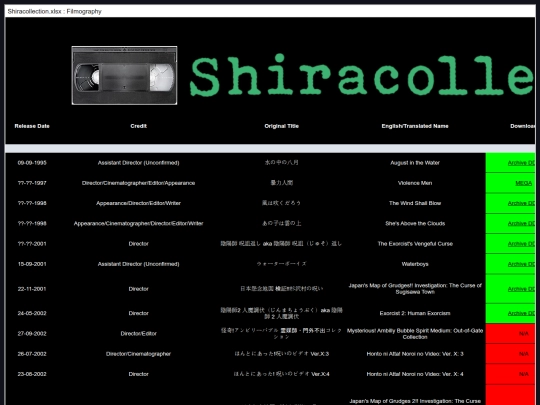Screen dimensions: 540x405
Task: Select original title 水の中の八月
Action: (x=281, y=163)
